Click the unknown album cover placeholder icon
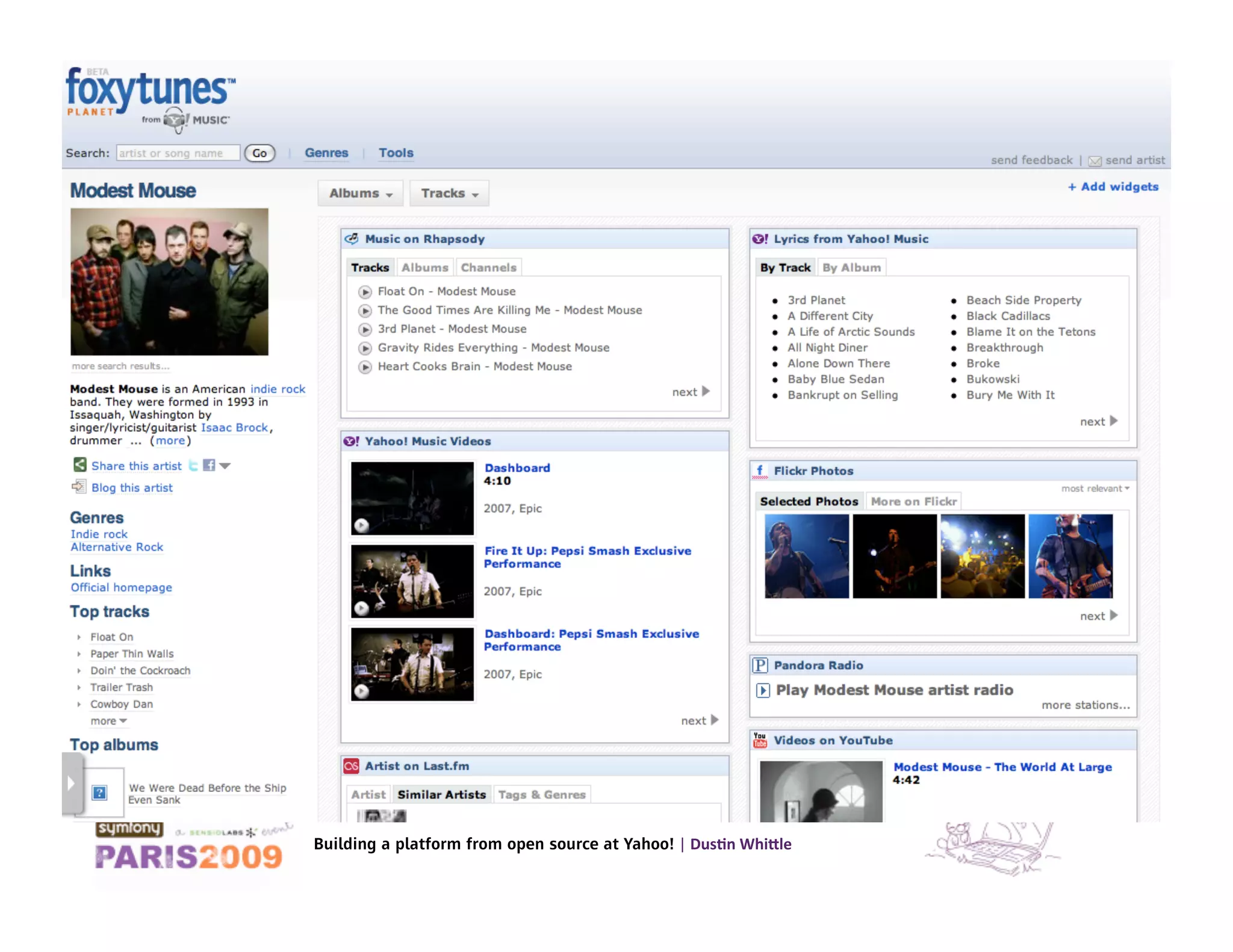 point(100,793)
